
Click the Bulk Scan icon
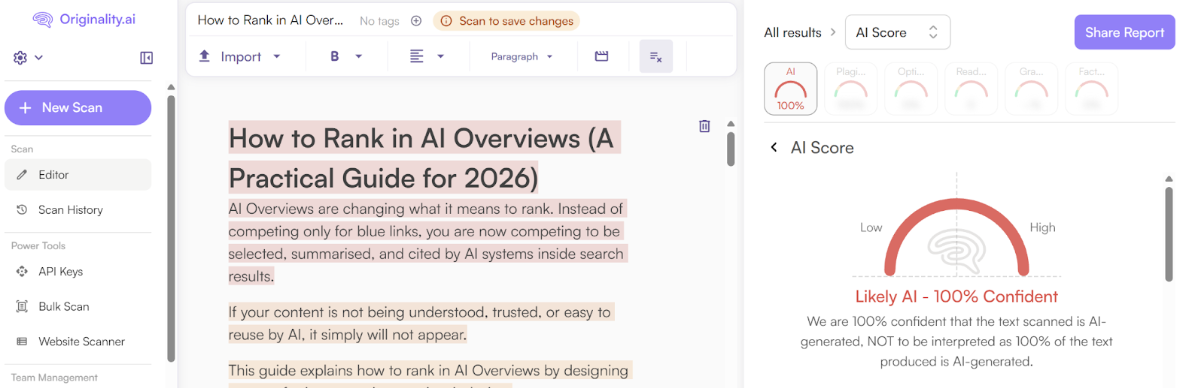tap(22, 307)
